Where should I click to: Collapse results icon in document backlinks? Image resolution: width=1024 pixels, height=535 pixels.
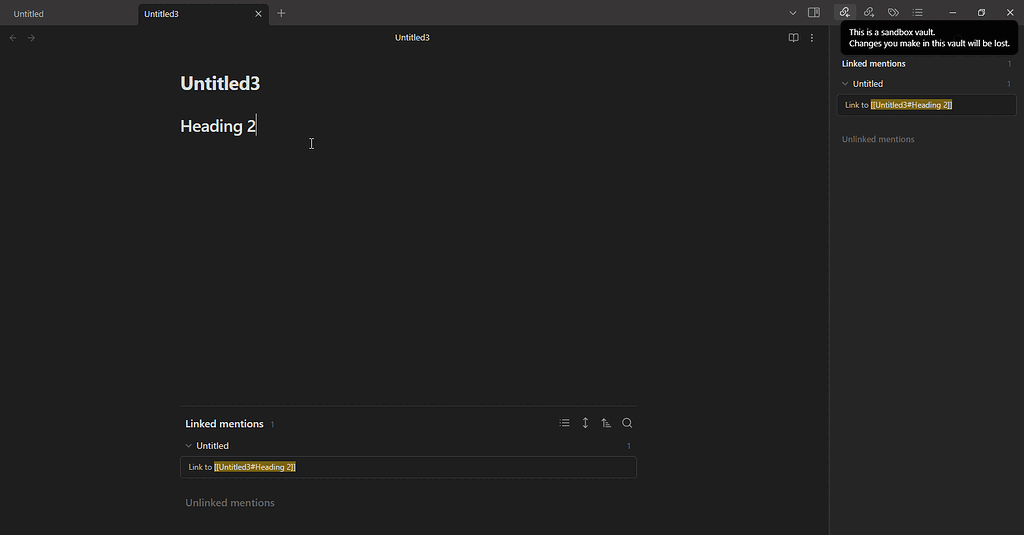pyautogui.click(x=564, y=423)
